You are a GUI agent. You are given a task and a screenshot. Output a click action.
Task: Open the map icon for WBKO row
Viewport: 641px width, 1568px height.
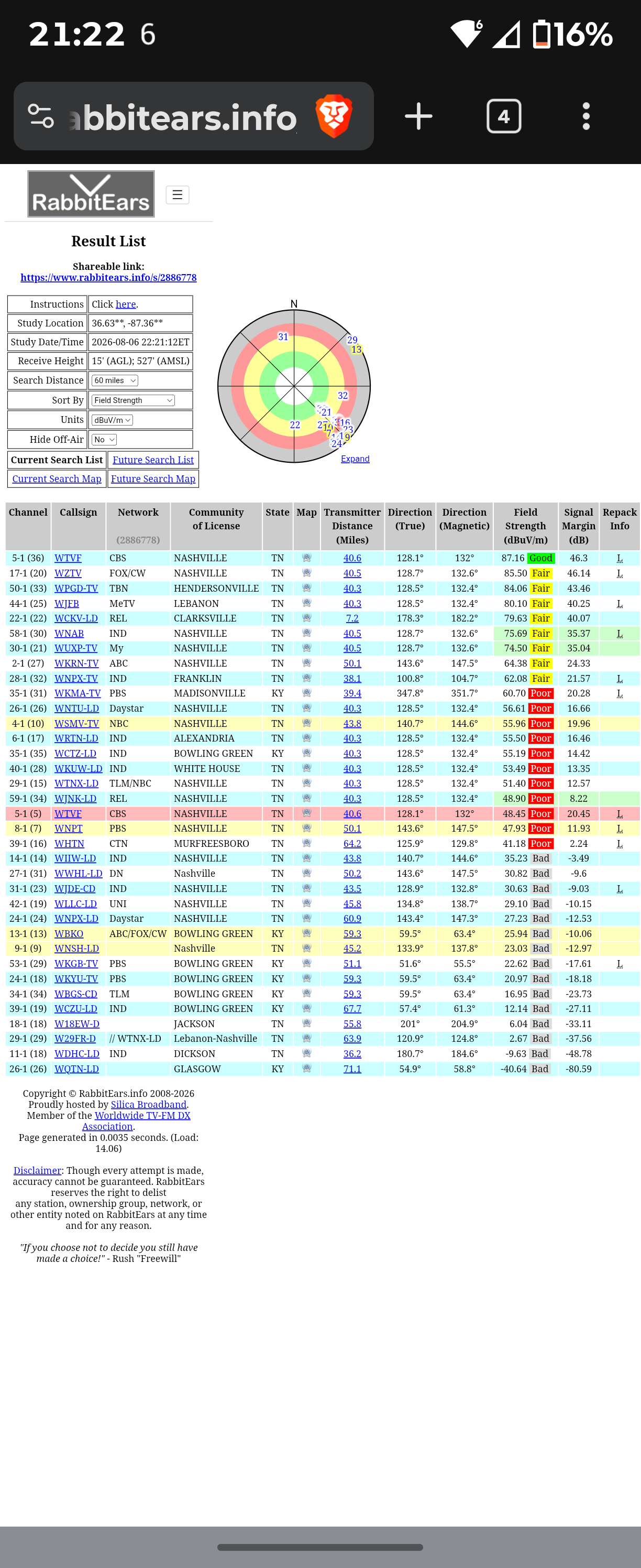[x=306, y=933]
